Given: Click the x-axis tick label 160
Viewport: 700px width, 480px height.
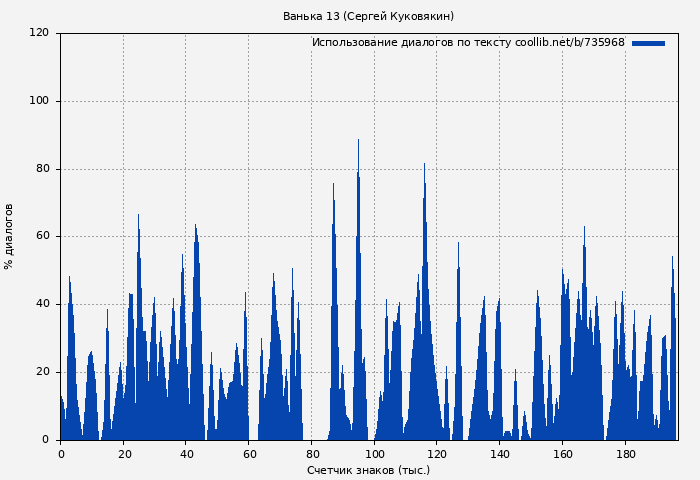Looking at the screenshot, I should [563, 454].
